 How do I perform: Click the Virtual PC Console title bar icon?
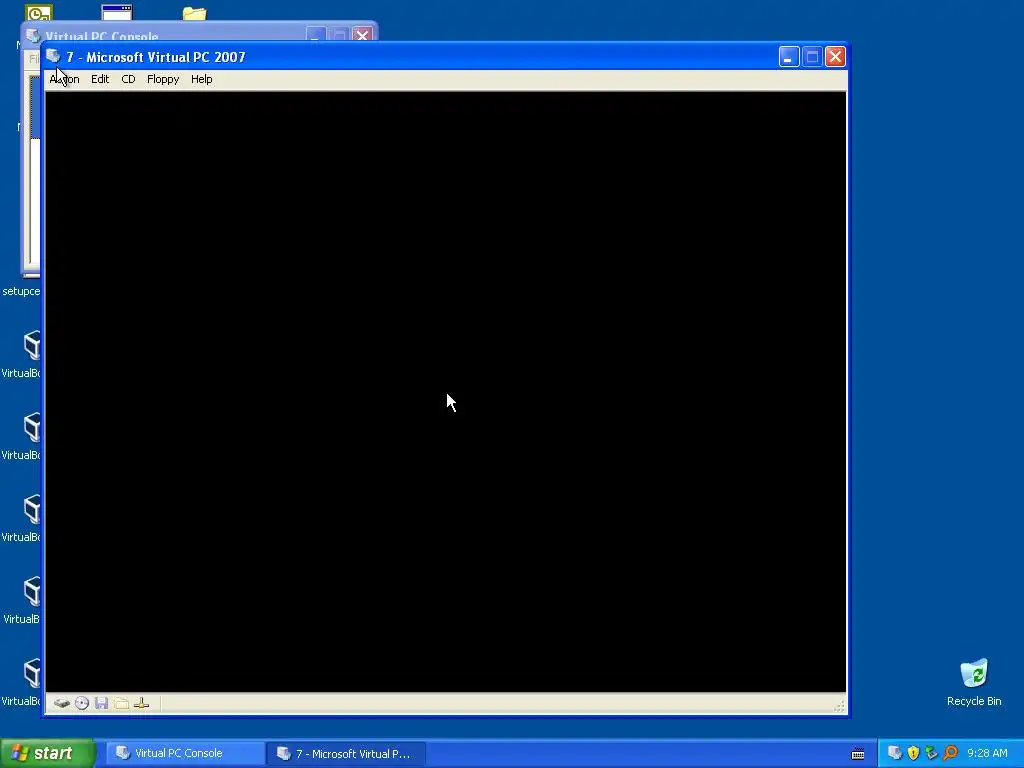click(33, 35)
